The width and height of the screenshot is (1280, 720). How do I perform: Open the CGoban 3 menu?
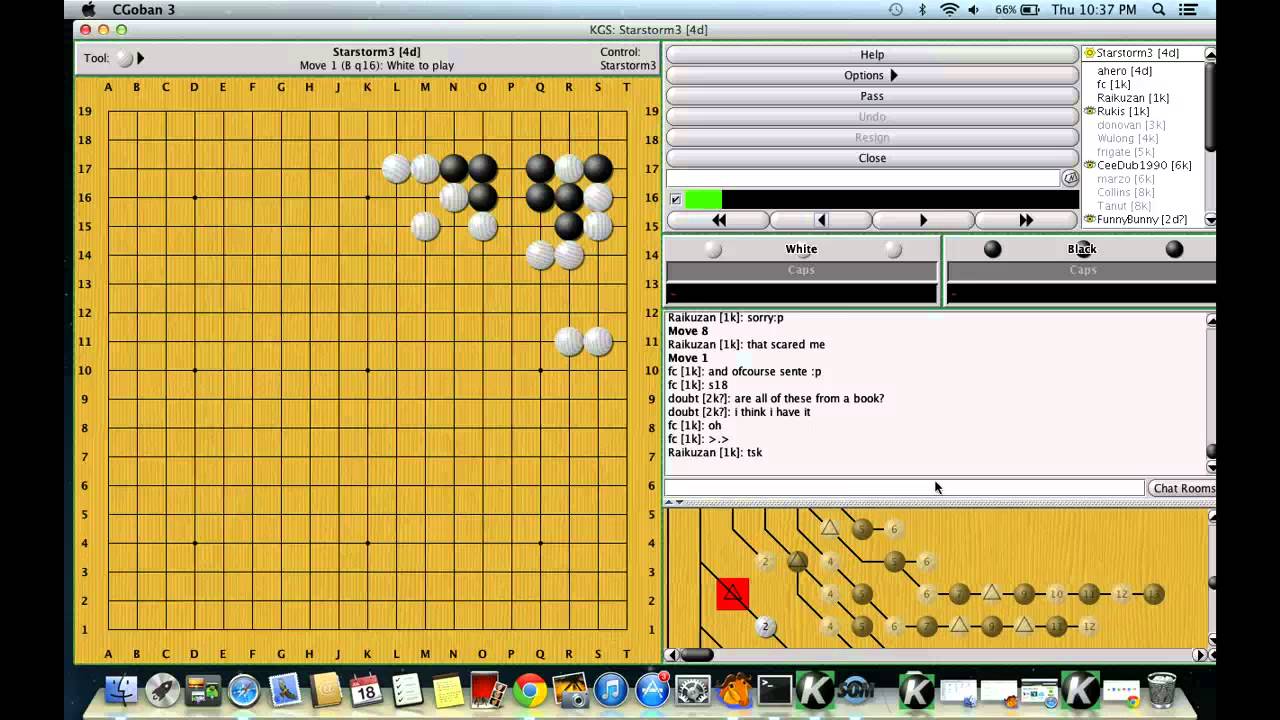tap(143, 10)
